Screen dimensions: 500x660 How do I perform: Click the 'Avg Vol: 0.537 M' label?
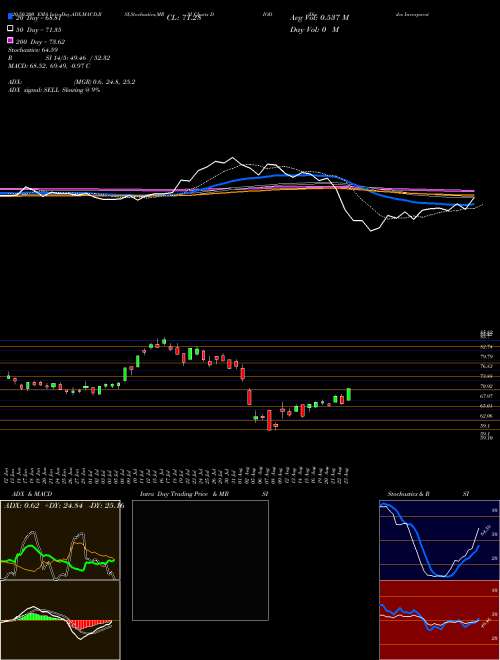click(x=319, y=18)
